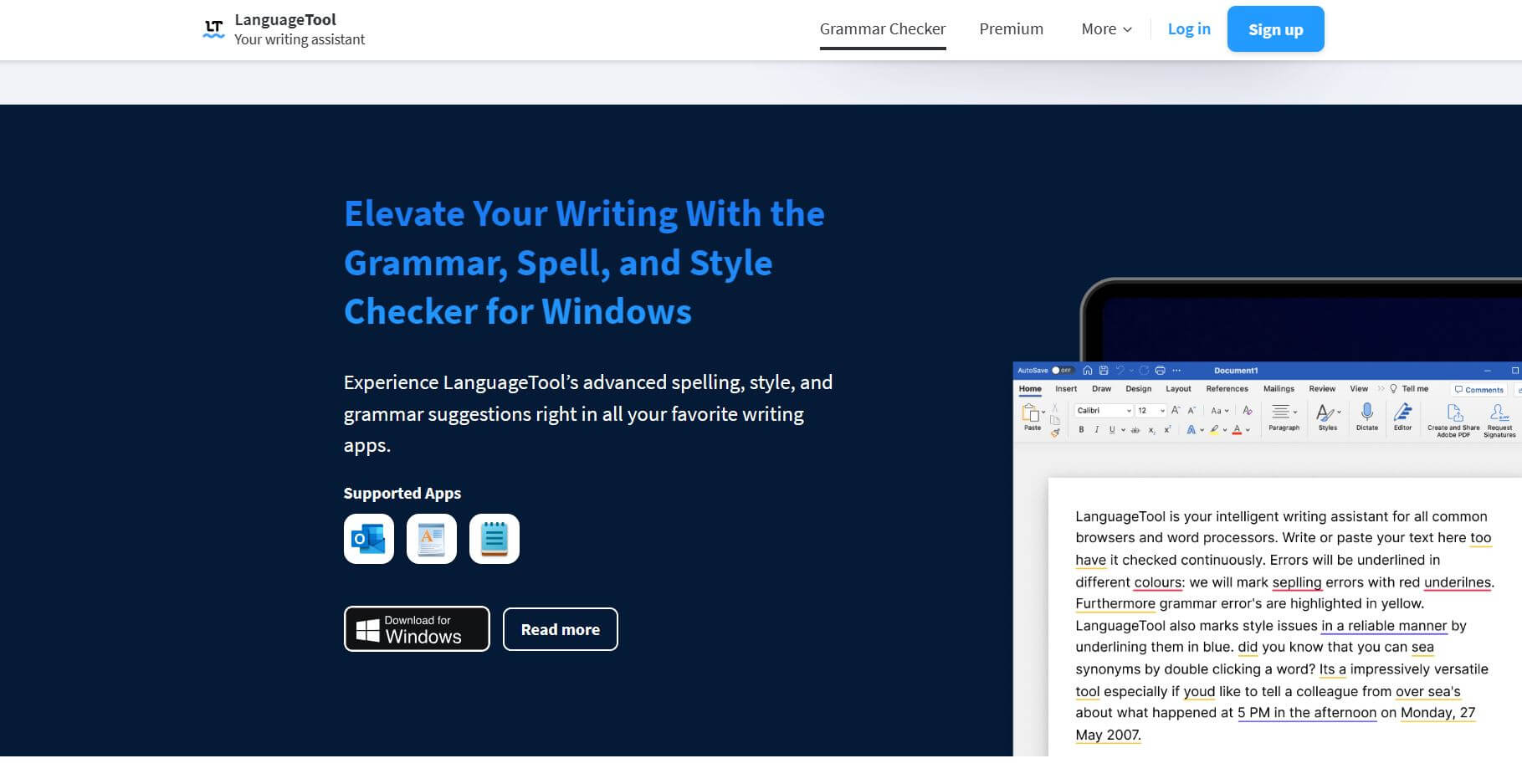This screenshot has width=1522, height=784.
Task: Start Dictate with the microphone icon
Action: (x=1367, y=412)
